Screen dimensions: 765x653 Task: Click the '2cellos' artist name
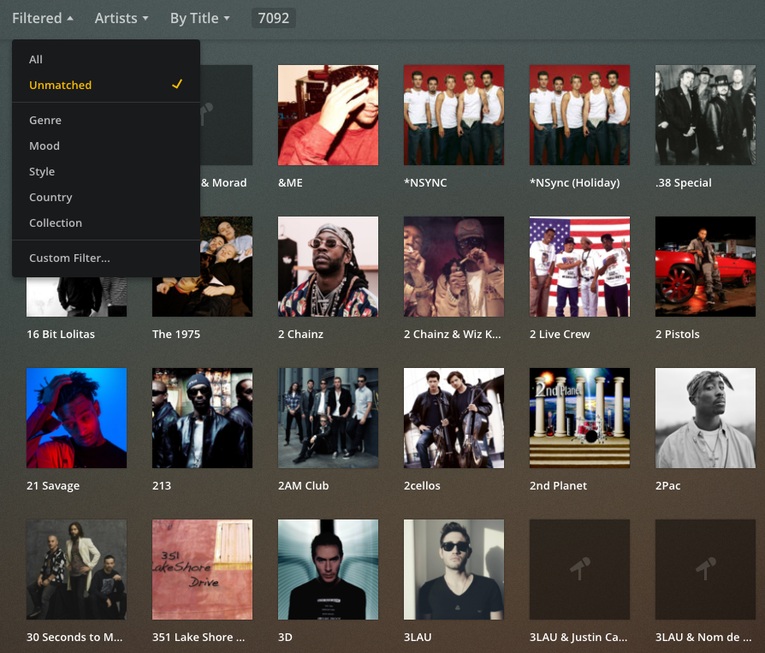coord(422,486)
